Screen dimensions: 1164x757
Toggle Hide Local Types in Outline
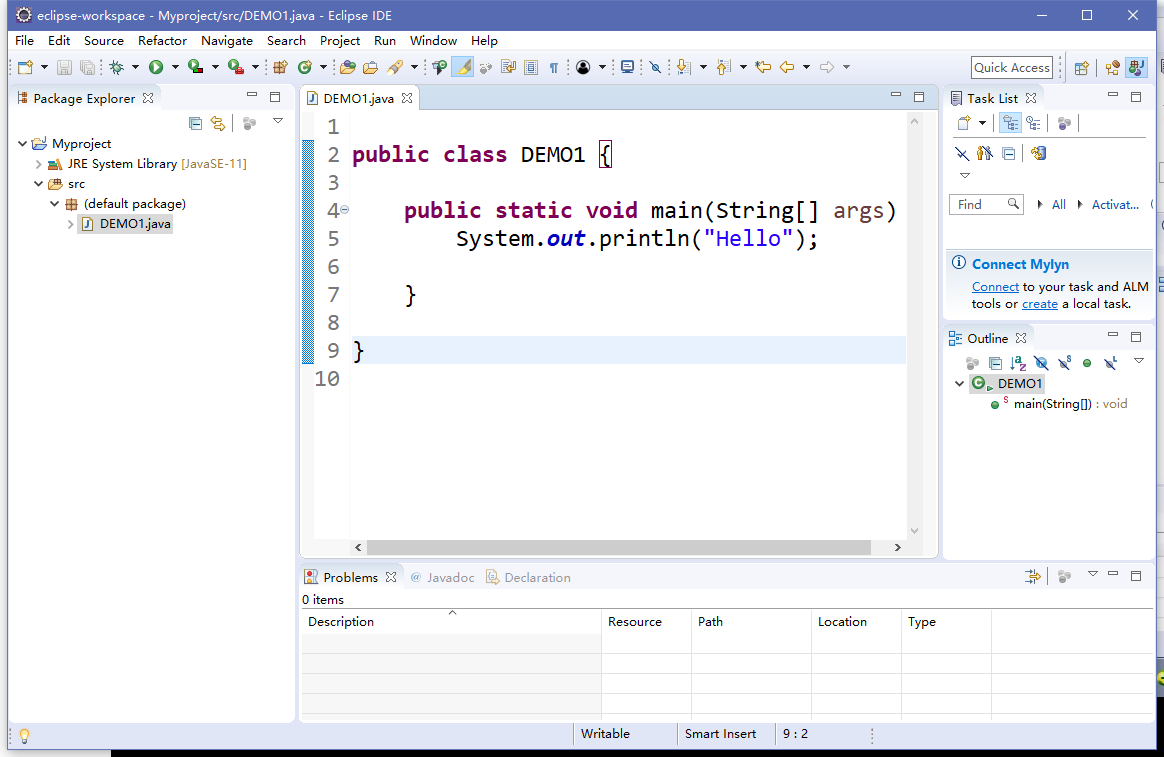[1111, 363]
